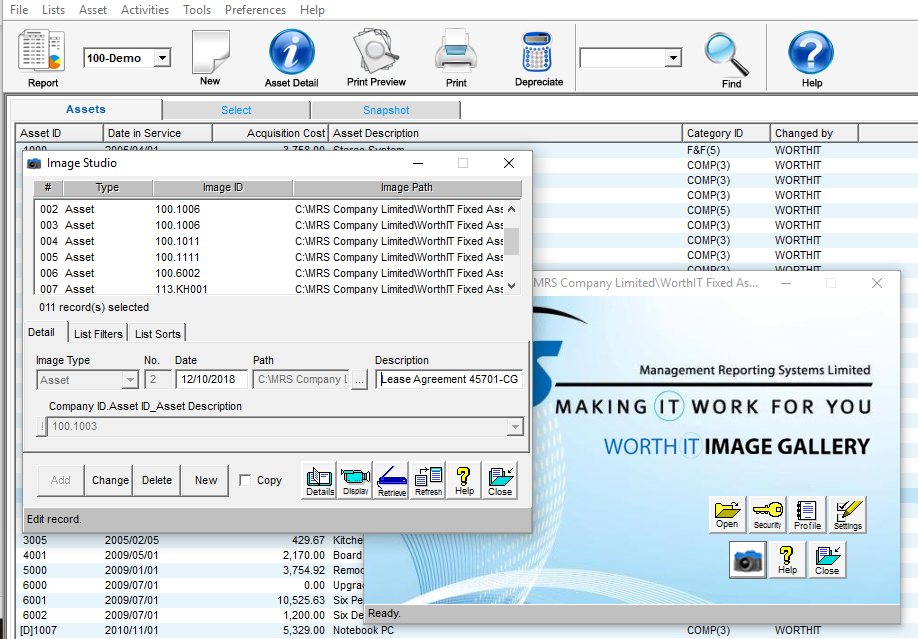
Task: Refresh the image list in Image Studio
Action: point(427,480)
